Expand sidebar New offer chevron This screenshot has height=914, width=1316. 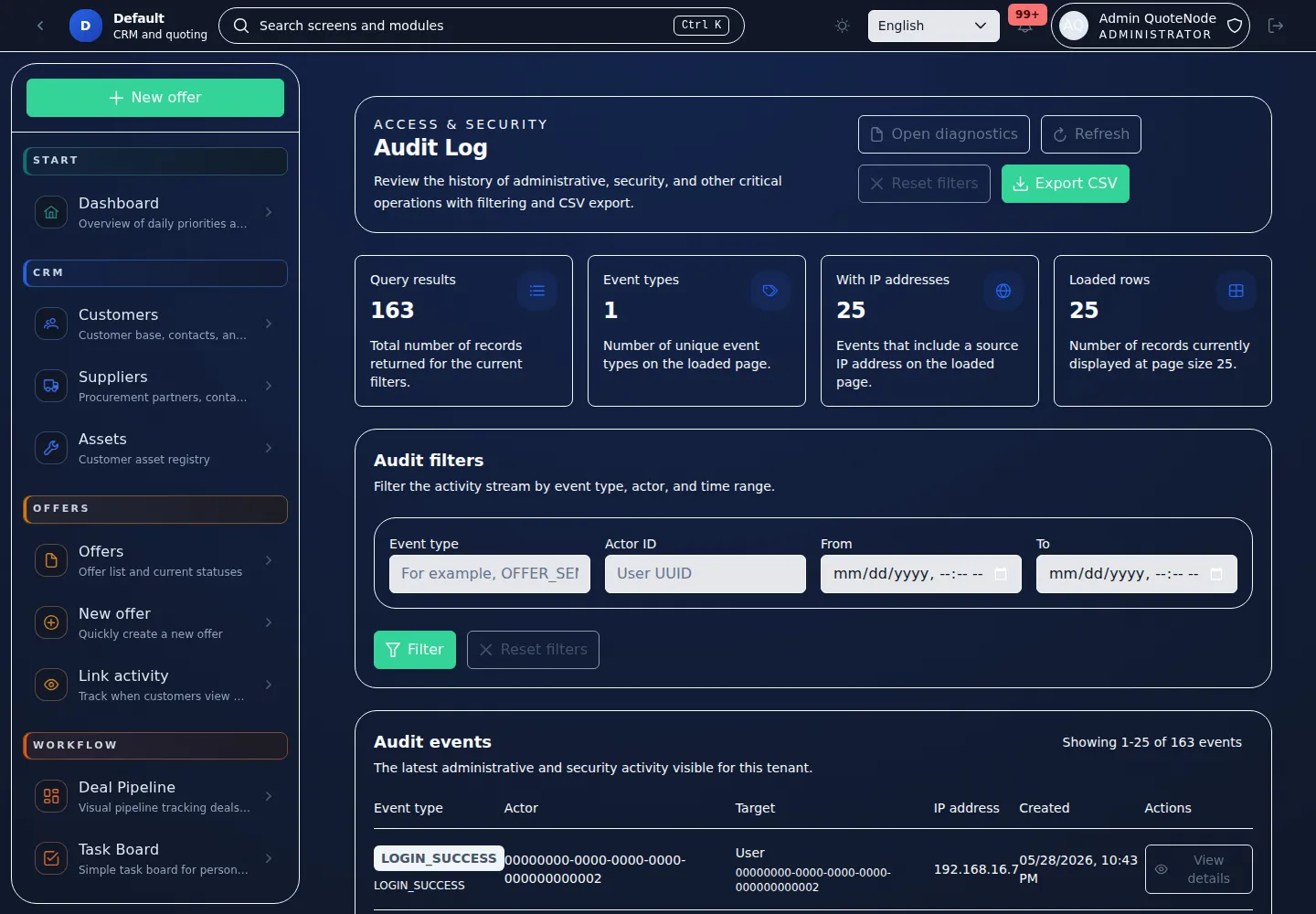click(269, 622)
